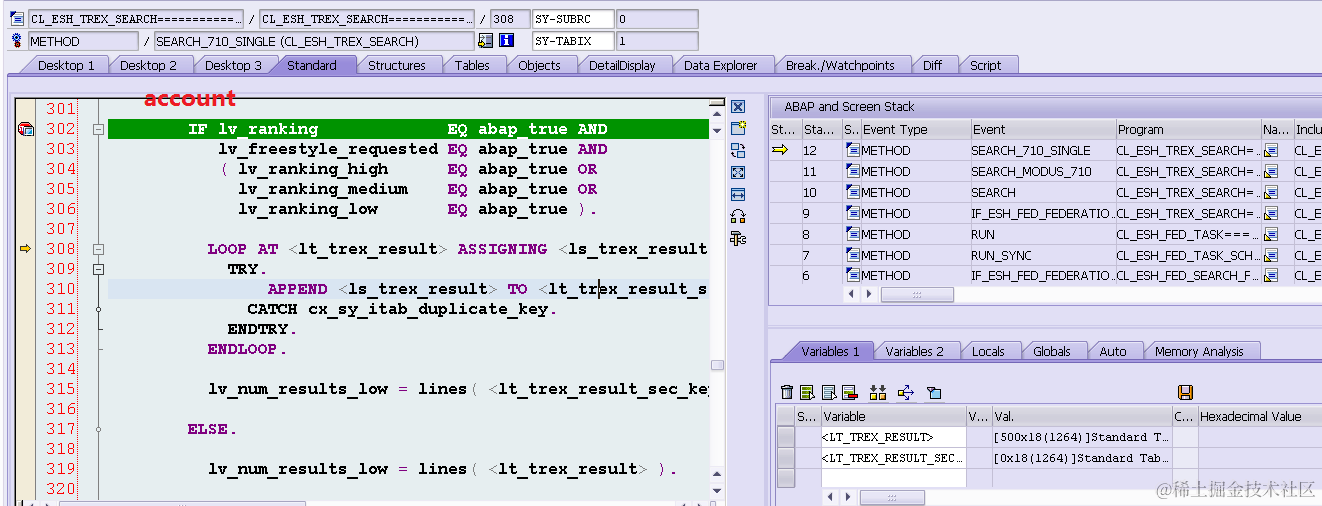Viewport: 1322px width, 506px height.
Task: Switch to Globals tab
Action: coord(1052,351)
